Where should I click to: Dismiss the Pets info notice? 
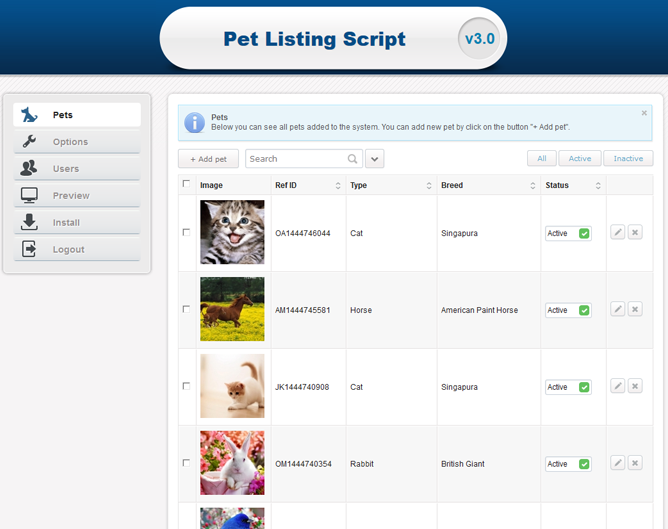pyautogui.click(x=644, y=113)
